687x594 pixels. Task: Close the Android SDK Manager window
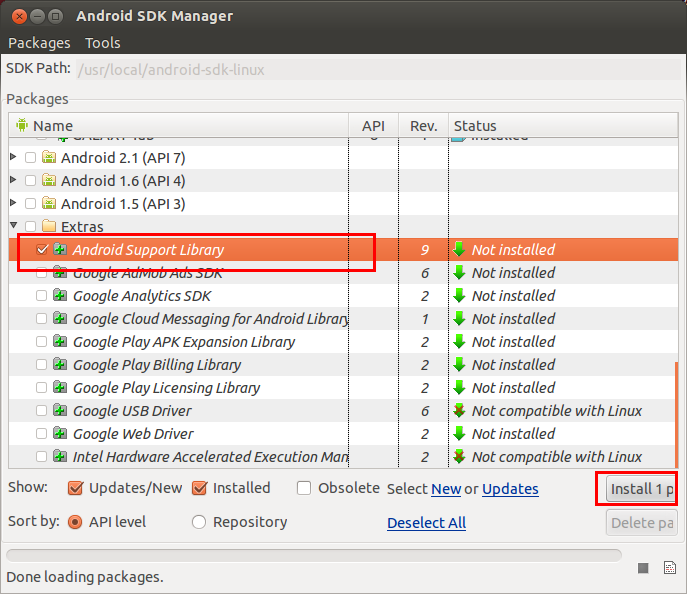tap(19, 17)
